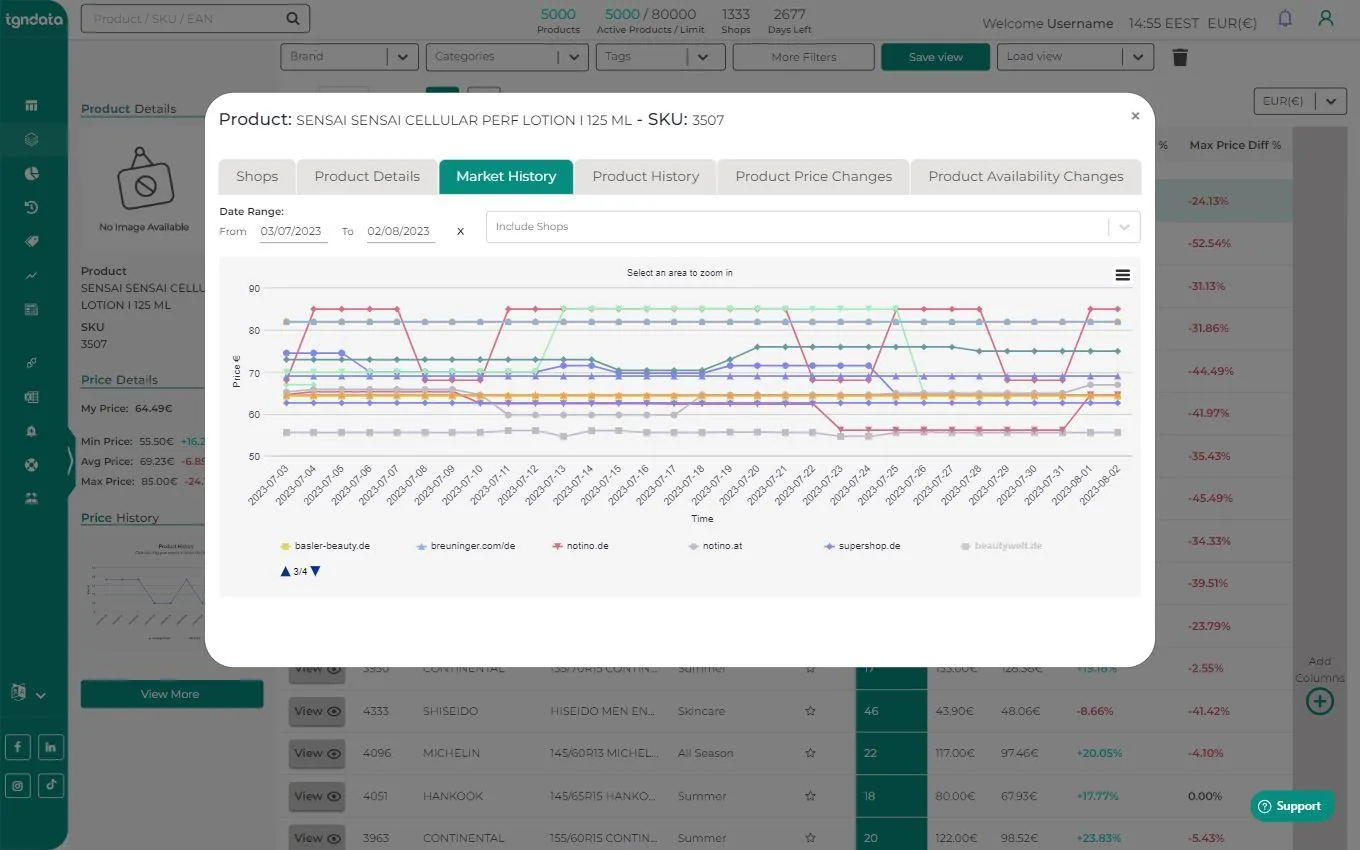
Task: Toggle notino.de series in legend
Action: [x=580, y=546]
